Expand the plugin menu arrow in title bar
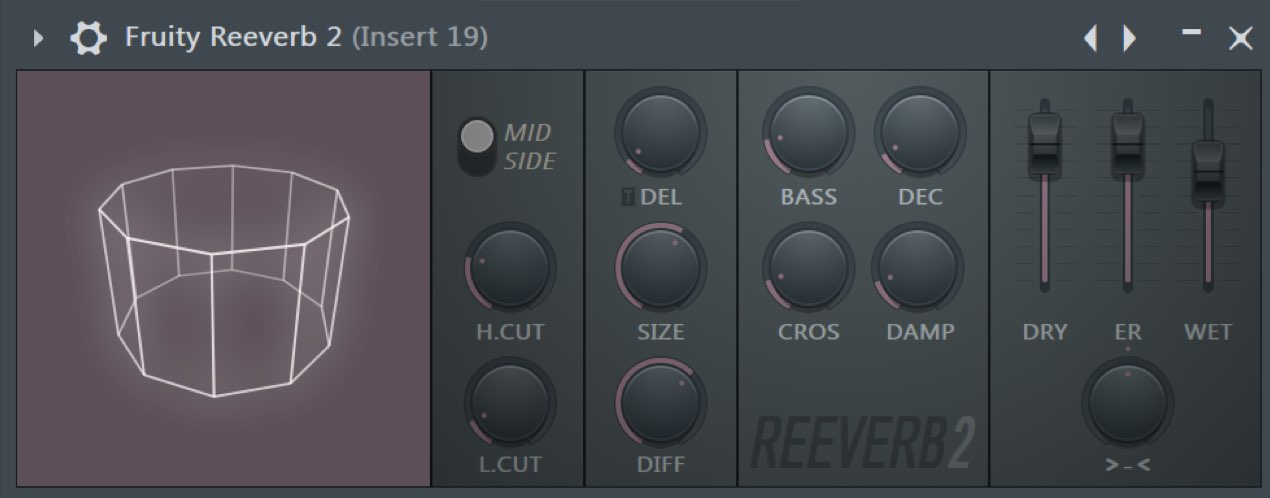Image resolution: width=1270 pixels, height=498 pixels. click(39, 38)
